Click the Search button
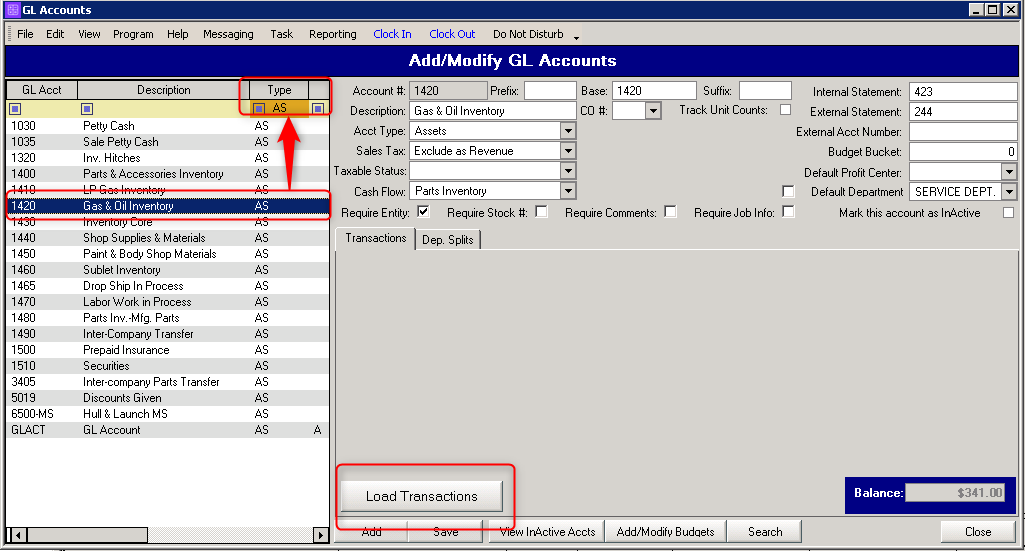 tap(765, 531)
